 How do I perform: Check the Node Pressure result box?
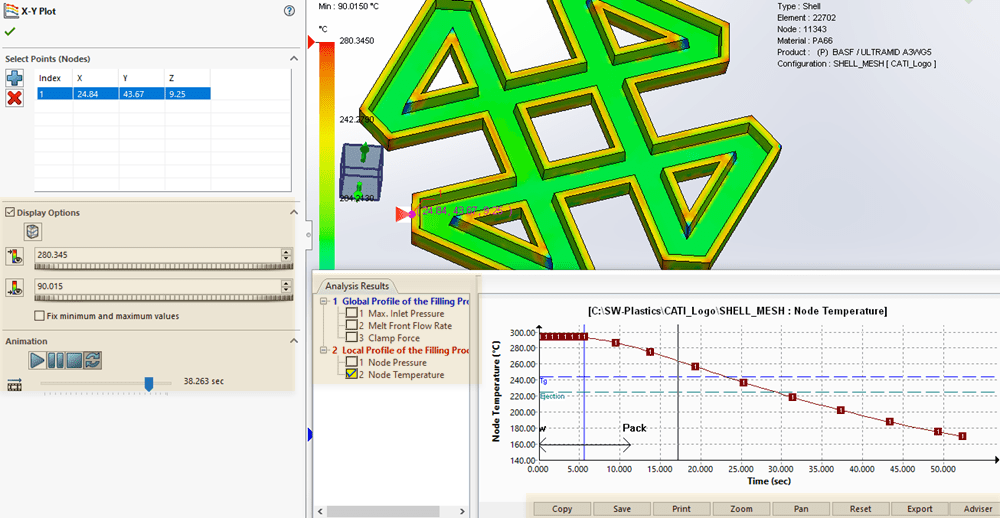point(352,362)
